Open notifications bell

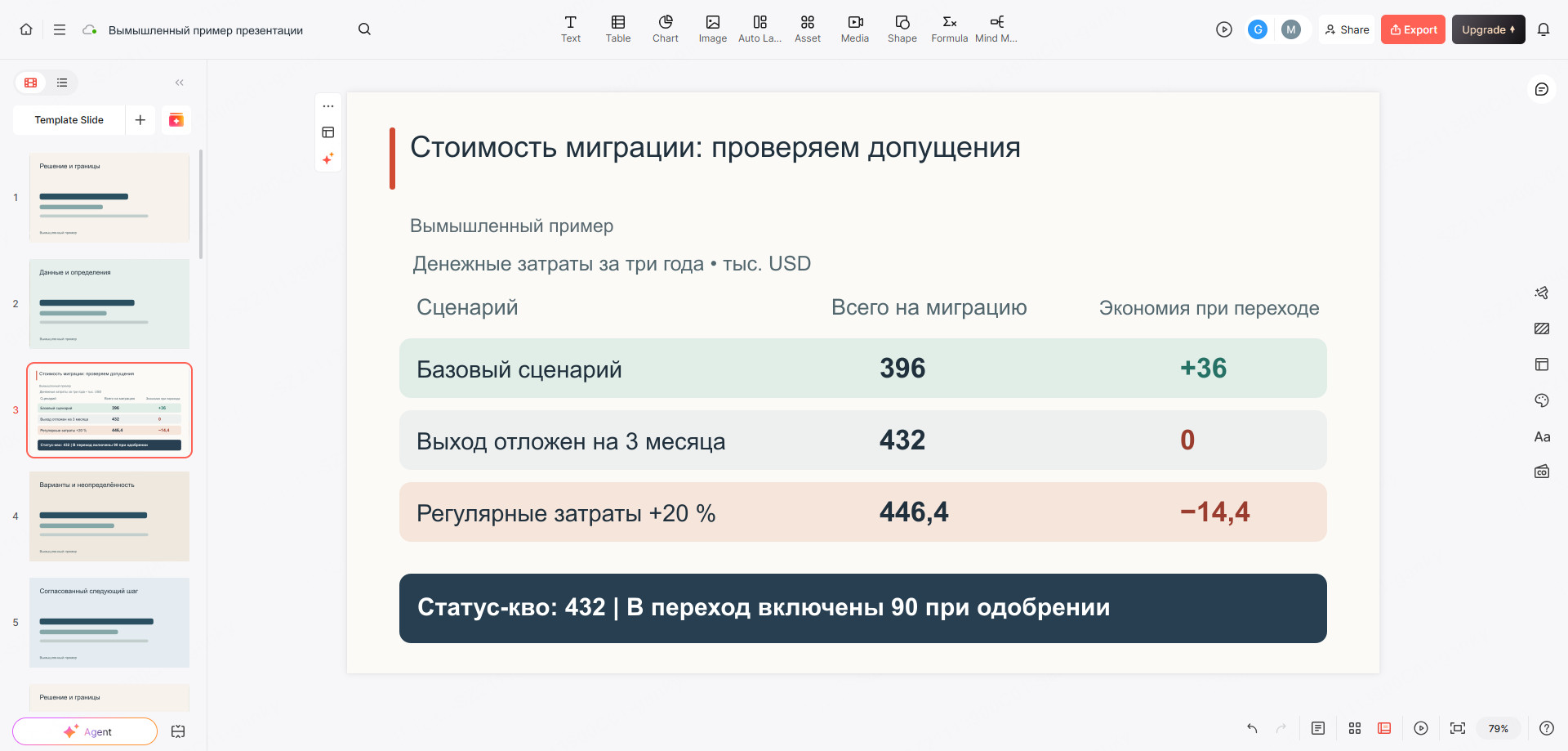coord(1543,29)
